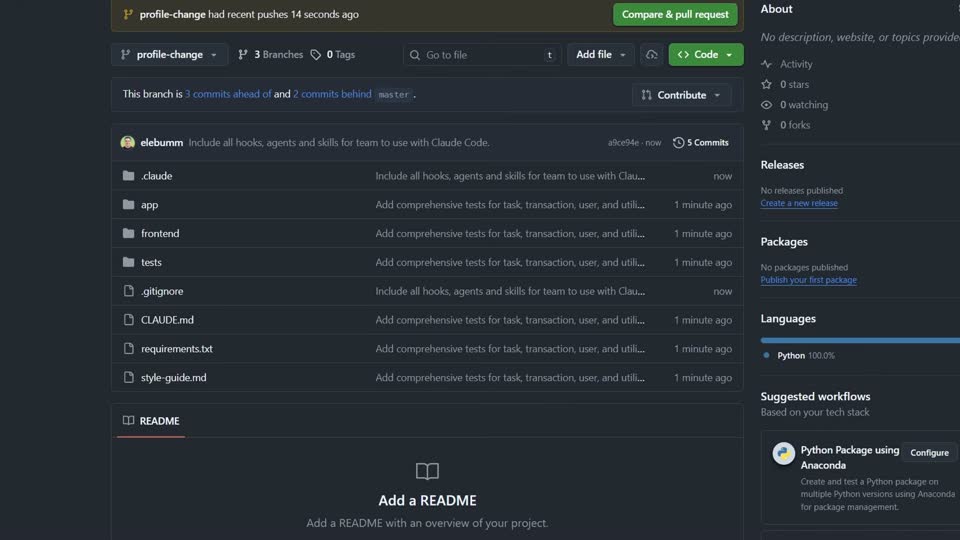The image size is (960, 540).
Task: Click Publish your first package
Action: tap(808, 280)
